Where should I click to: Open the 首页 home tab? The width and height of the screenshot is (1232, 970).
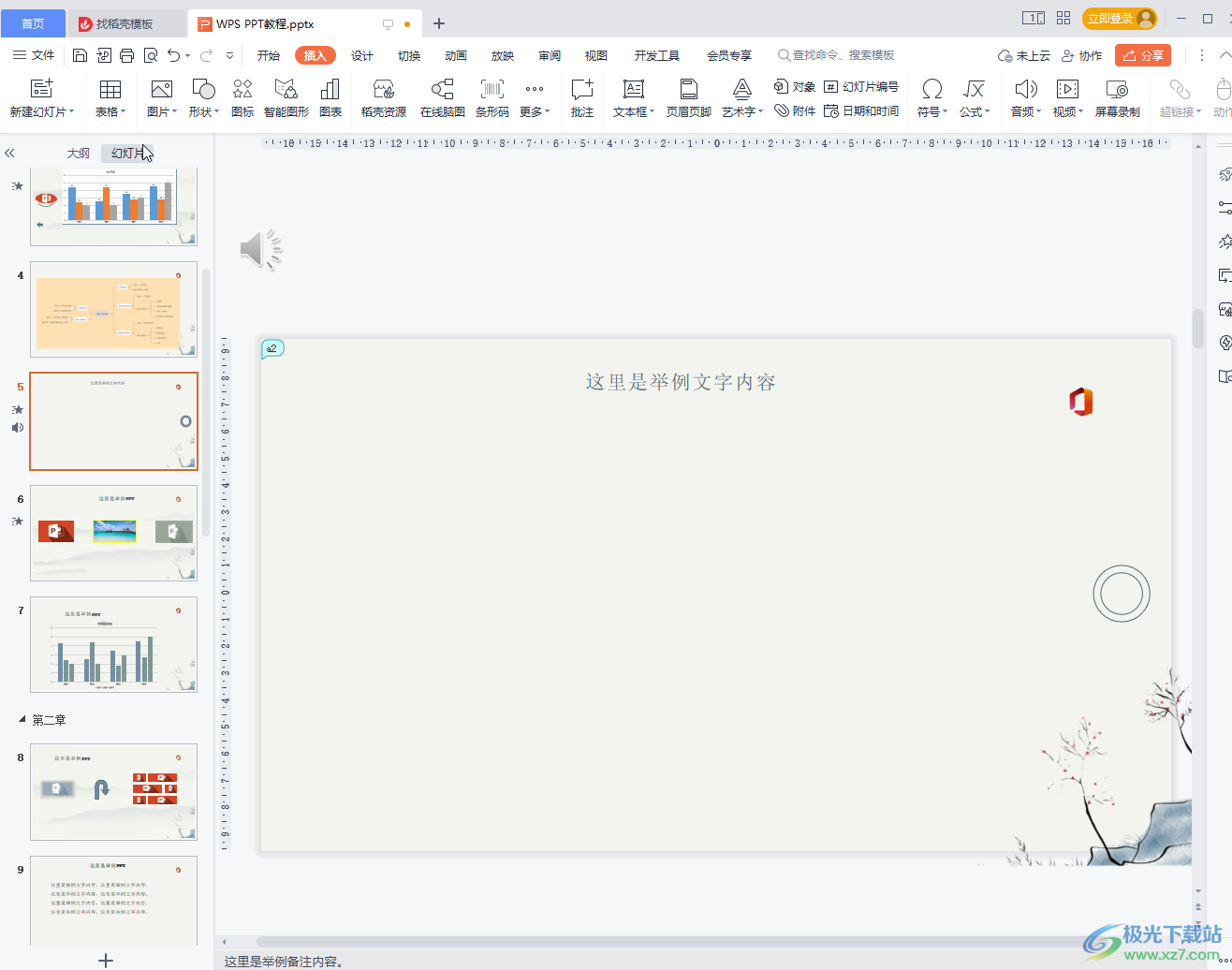click(x=33, y=23)
